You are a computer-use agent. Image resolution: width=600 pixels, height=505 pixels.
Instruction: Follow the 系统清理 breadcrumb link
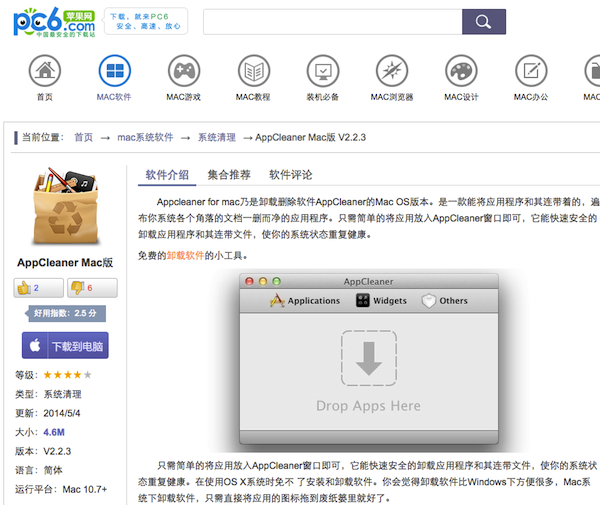[x=217, y=137]
